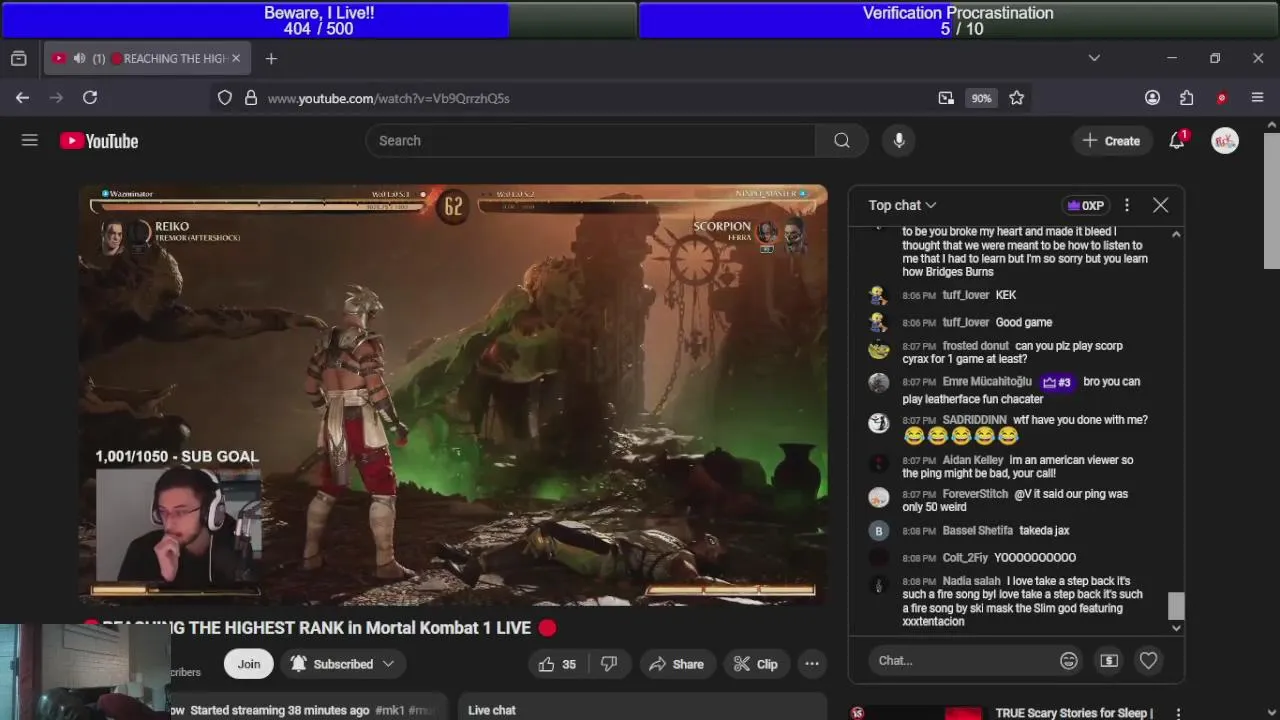
Task: Open more actions ellipsis below video
Action: coord(812,664)
